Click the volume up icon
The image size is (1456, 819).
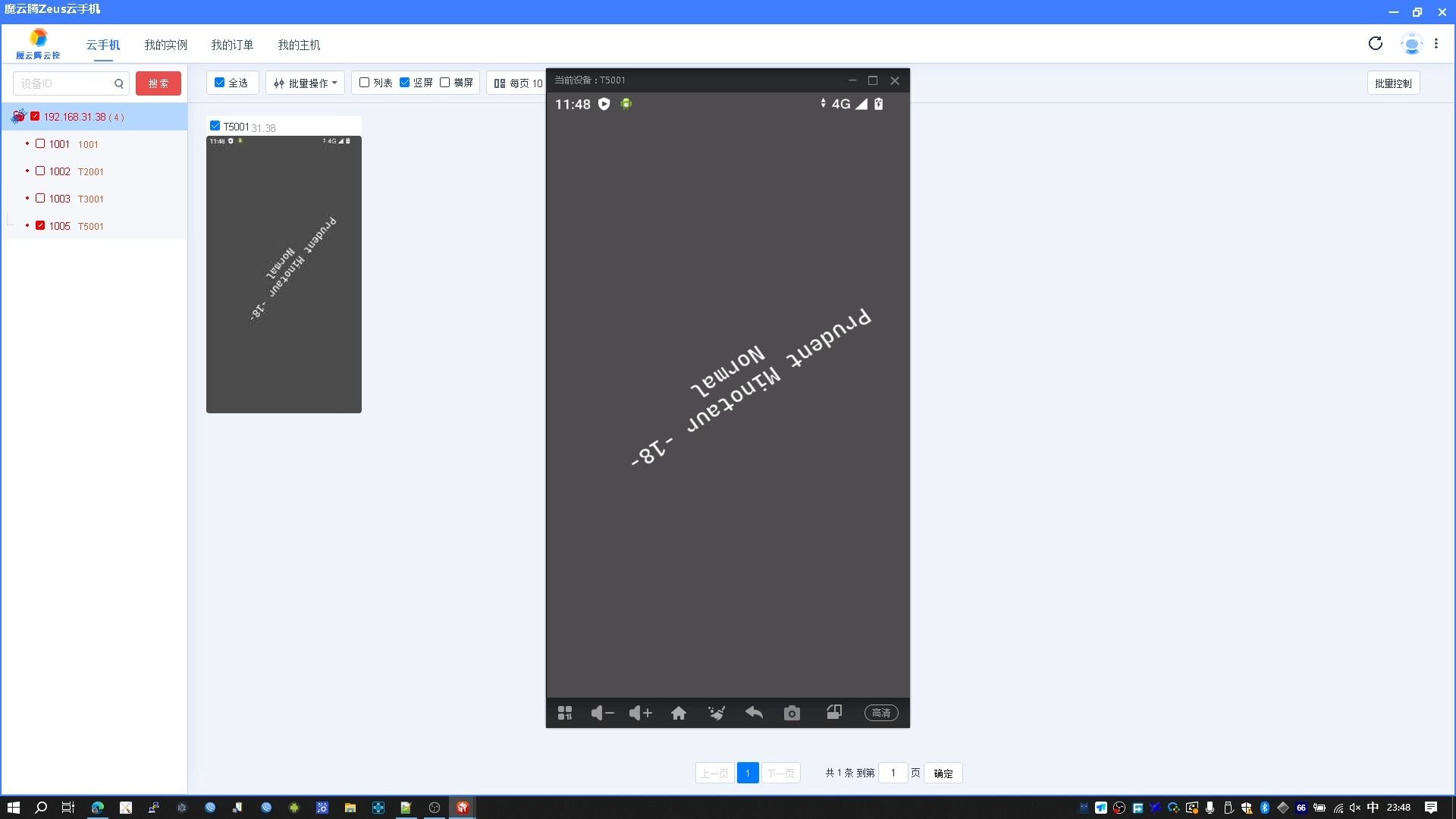(x=639, y=712)
